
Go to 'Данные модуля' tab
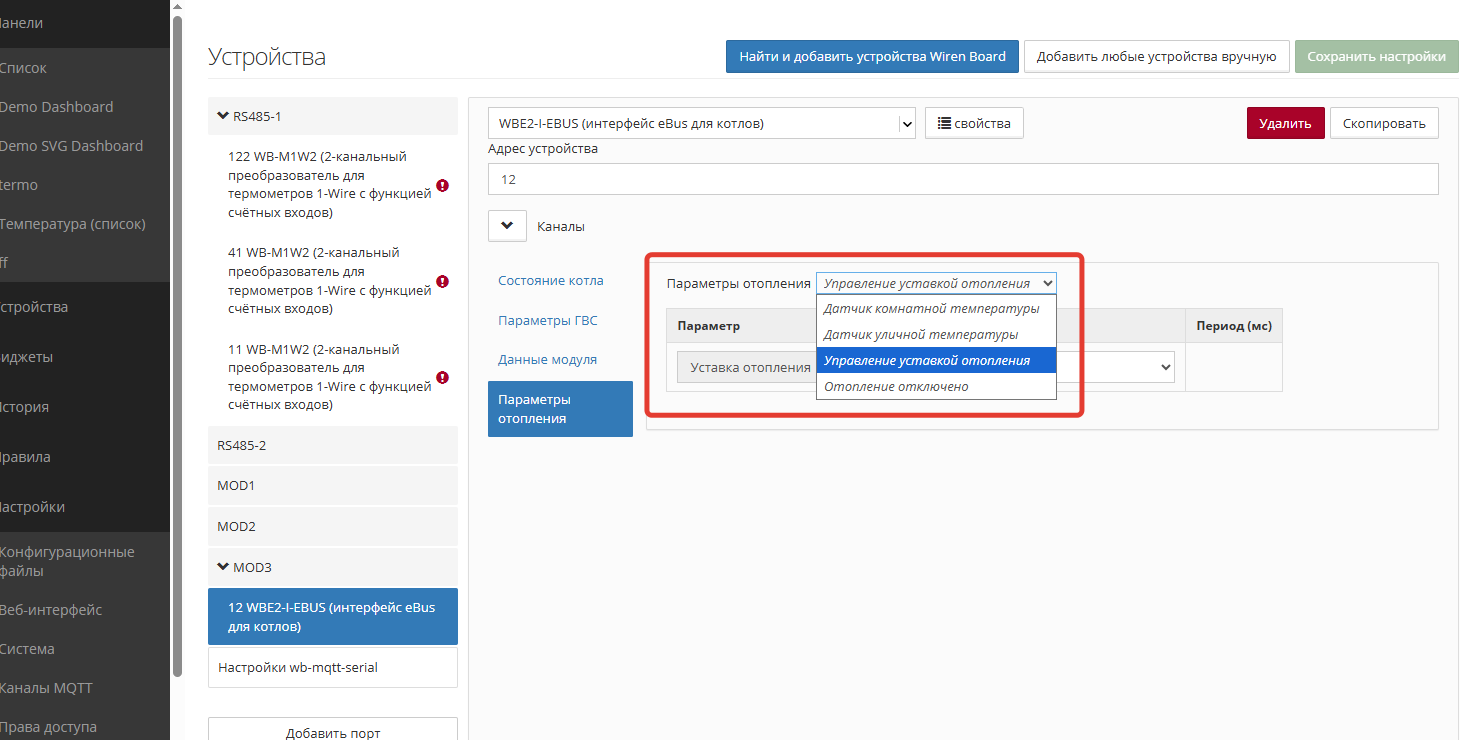[547, 360]
